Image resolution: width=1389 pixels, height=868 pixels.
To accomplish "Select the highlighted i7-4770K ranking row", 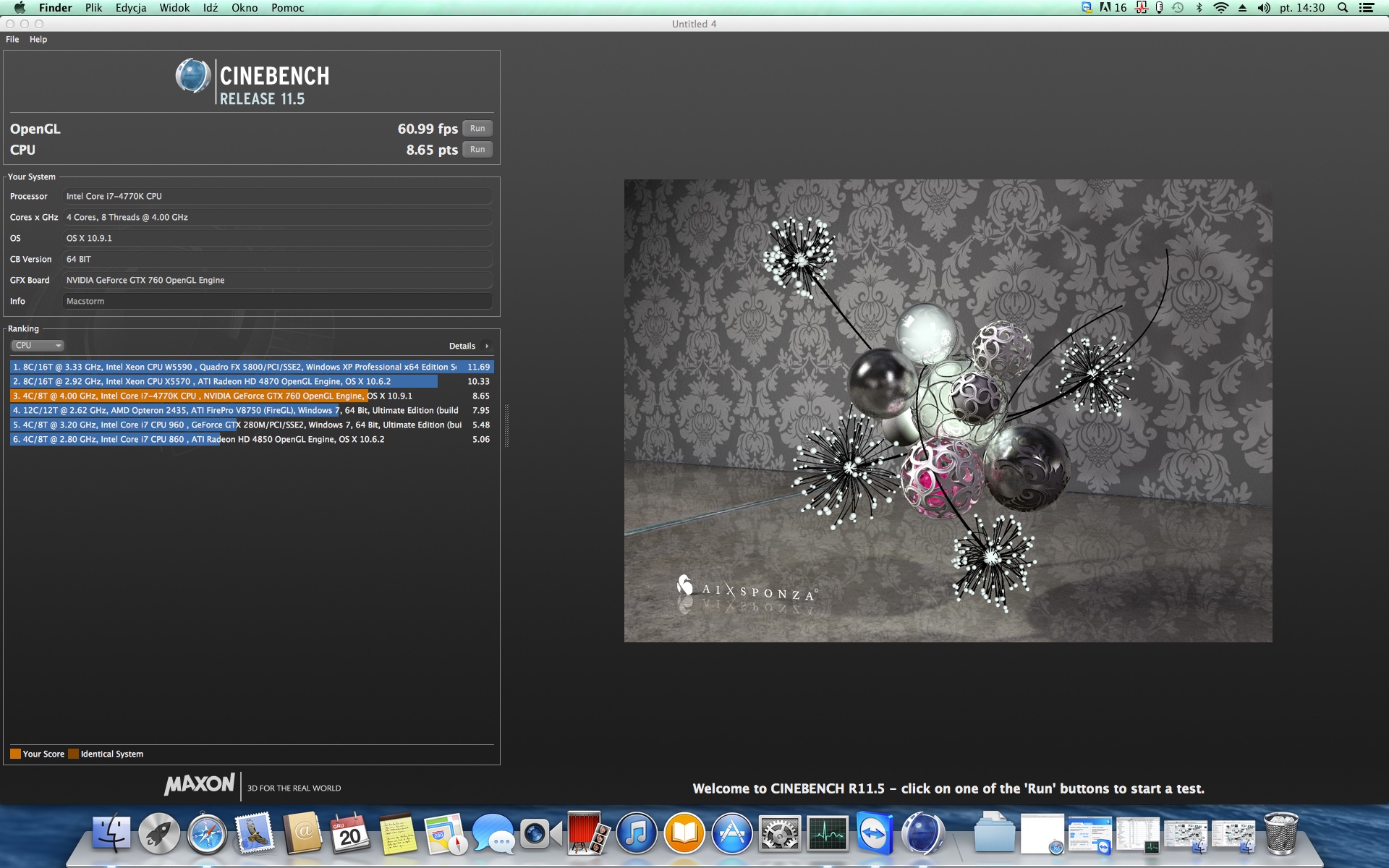I will [x=252, y=396].
